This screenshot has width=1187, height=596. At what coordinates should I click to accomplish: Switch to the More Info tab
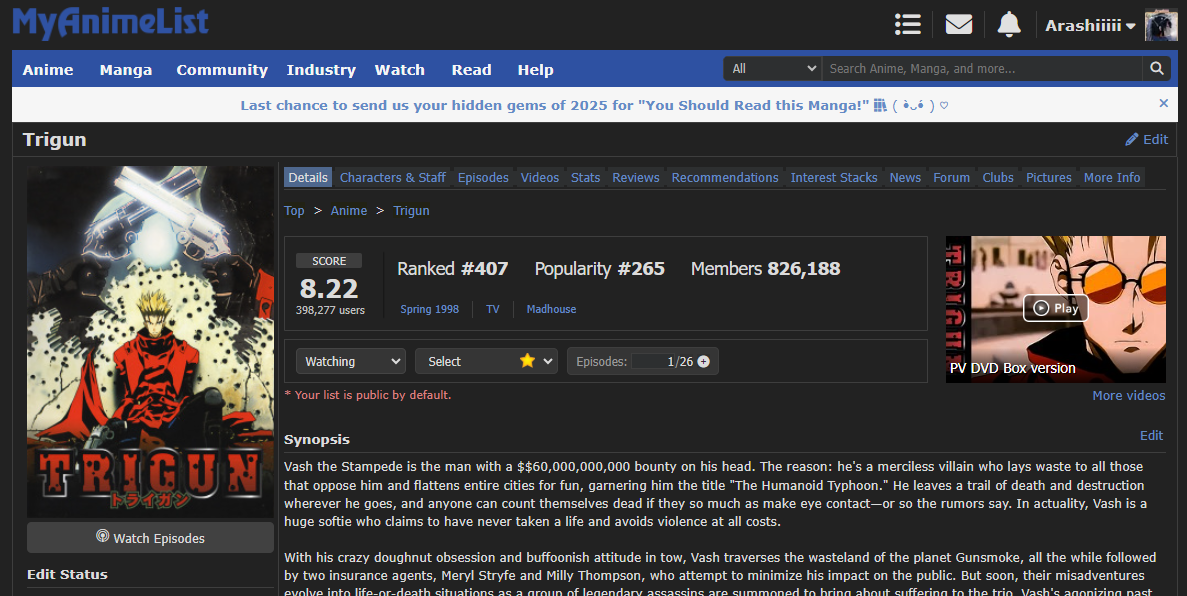point(1112,177)
